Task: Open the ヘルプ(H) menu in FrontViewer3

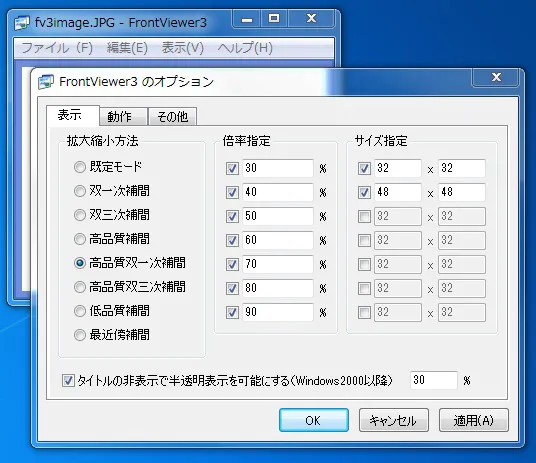Action: tap(245, 48)
